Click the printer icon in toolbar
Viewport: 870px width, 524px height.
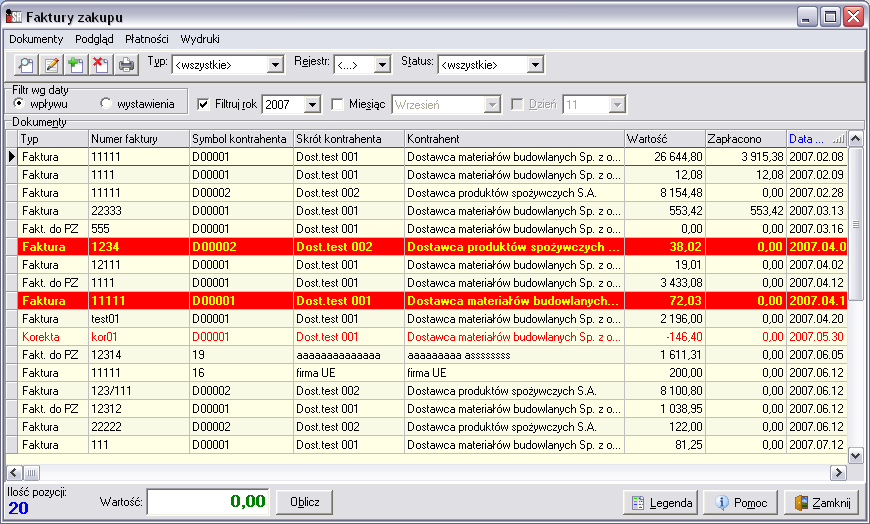click(127, 65)
